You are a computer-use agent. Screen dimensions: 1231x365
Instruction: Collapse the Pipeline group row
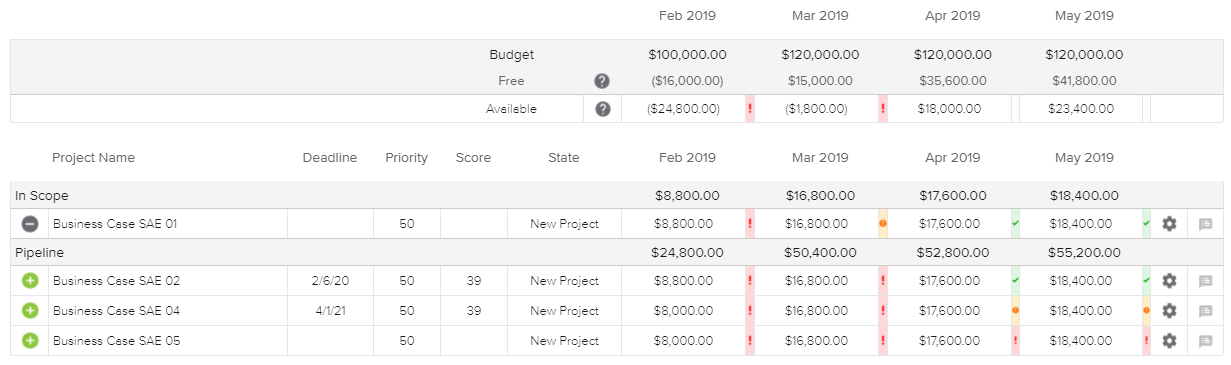617,253
